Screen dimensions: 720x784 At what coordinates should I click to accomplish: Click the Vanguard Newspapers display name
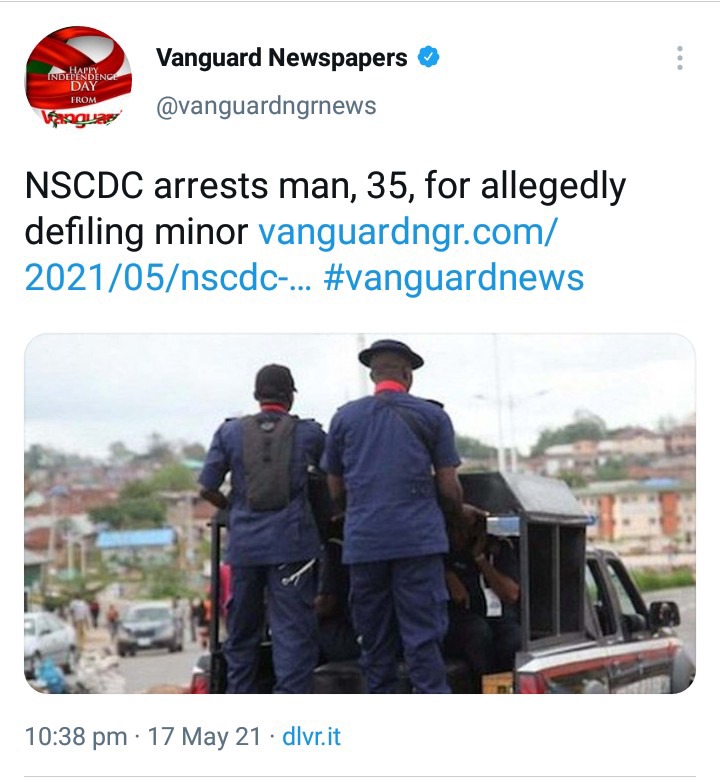(x=282, y=58)
